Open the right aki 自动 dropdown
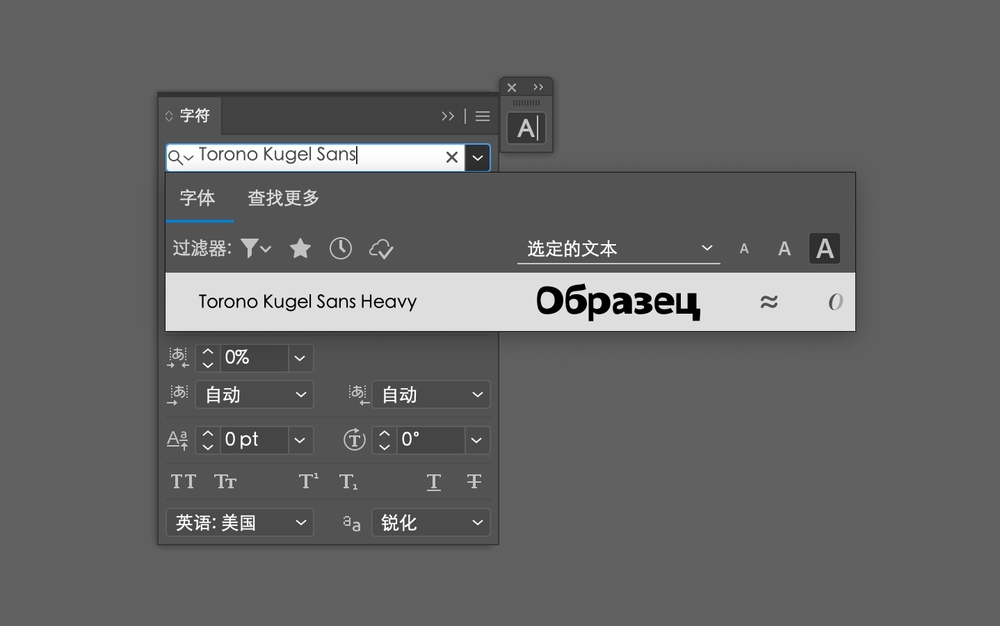This screenshot has height=626, width=1000. pos(431,395)
